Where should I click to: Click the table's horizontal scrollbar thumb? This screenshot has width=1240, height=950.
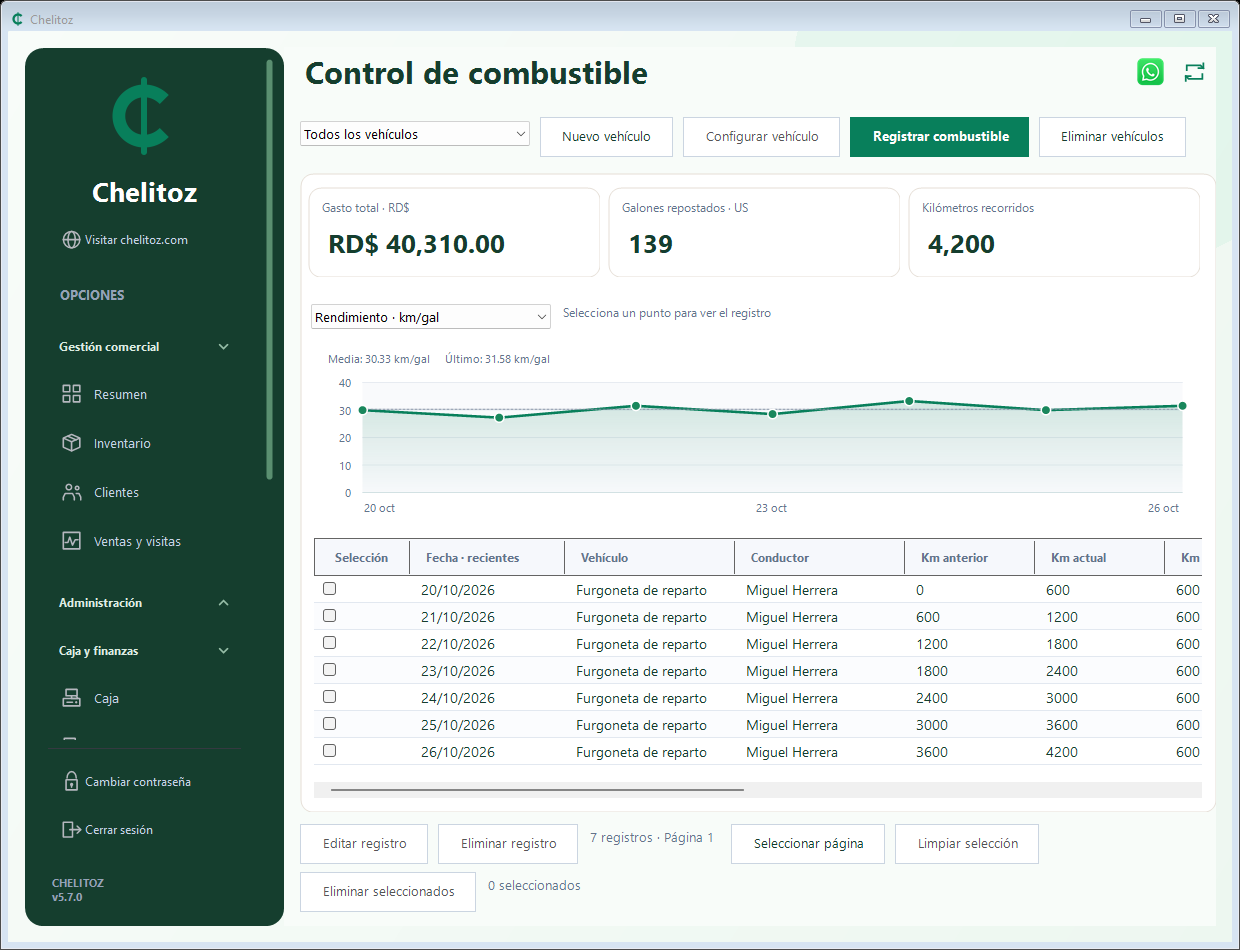pyautogui.click(x=537, y=790)
